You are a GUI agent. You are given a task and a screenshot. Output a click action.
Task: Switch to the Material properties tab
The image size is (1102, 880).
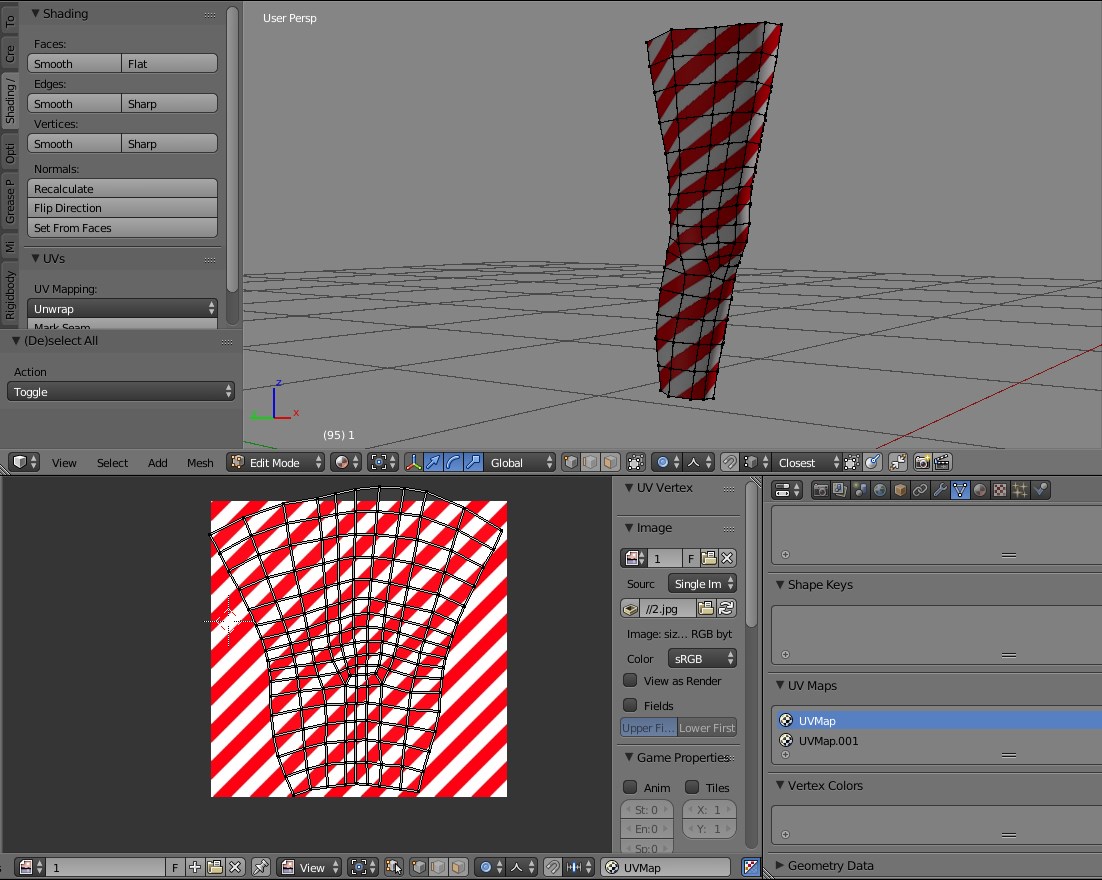[978, 490]
